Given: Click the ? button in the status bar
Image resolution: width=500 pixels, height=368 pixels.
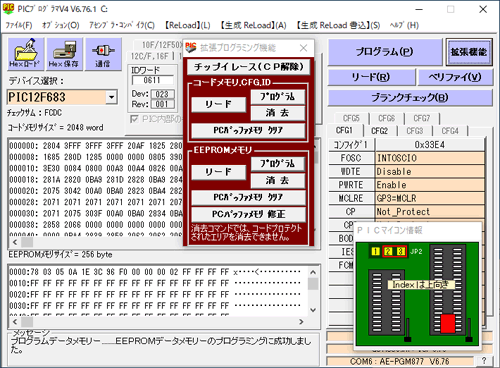Looking at the screenshot, I should click(484, 361).
